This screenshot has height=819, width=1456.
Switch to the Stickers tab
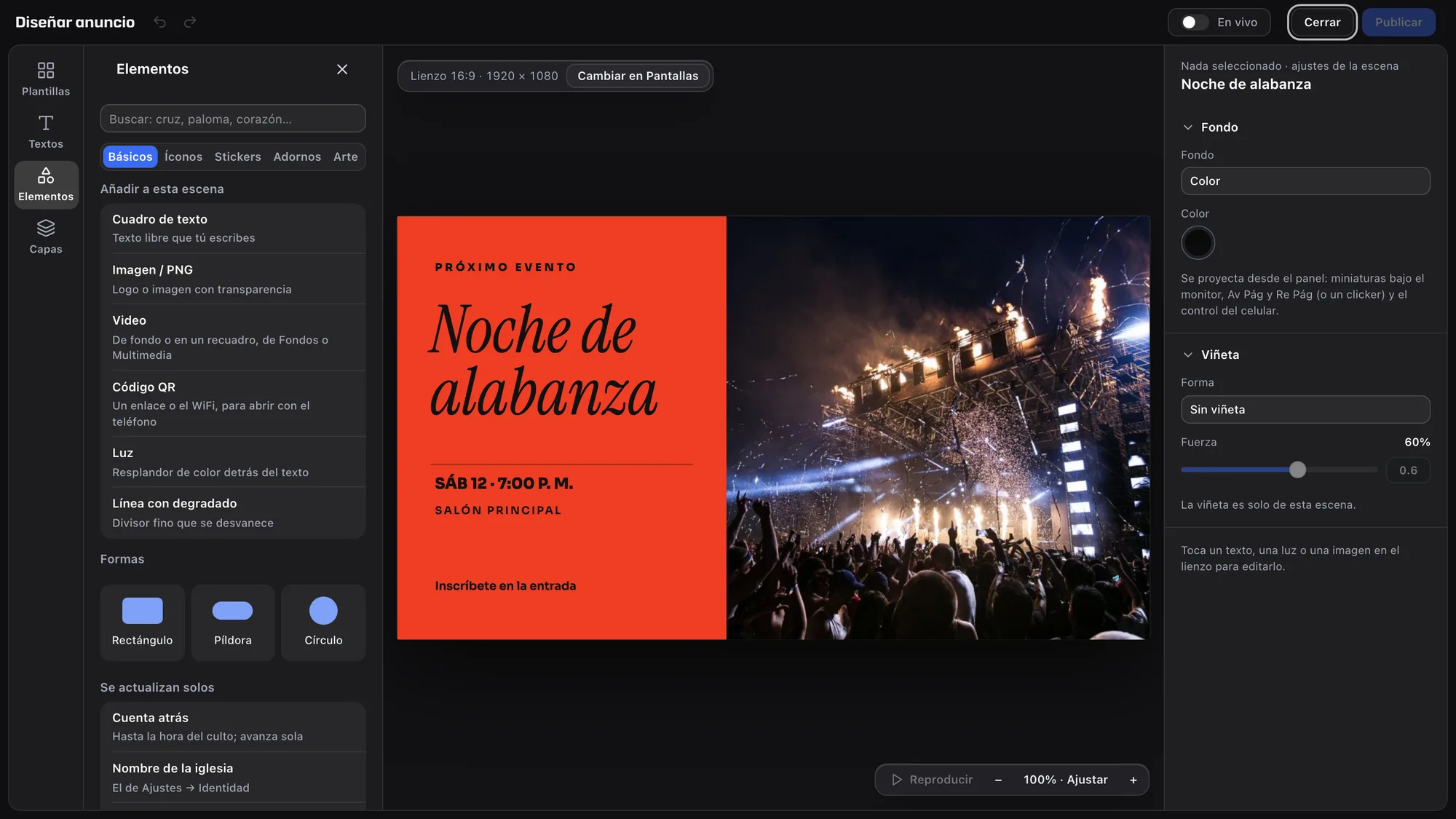[x=237, y=157]
